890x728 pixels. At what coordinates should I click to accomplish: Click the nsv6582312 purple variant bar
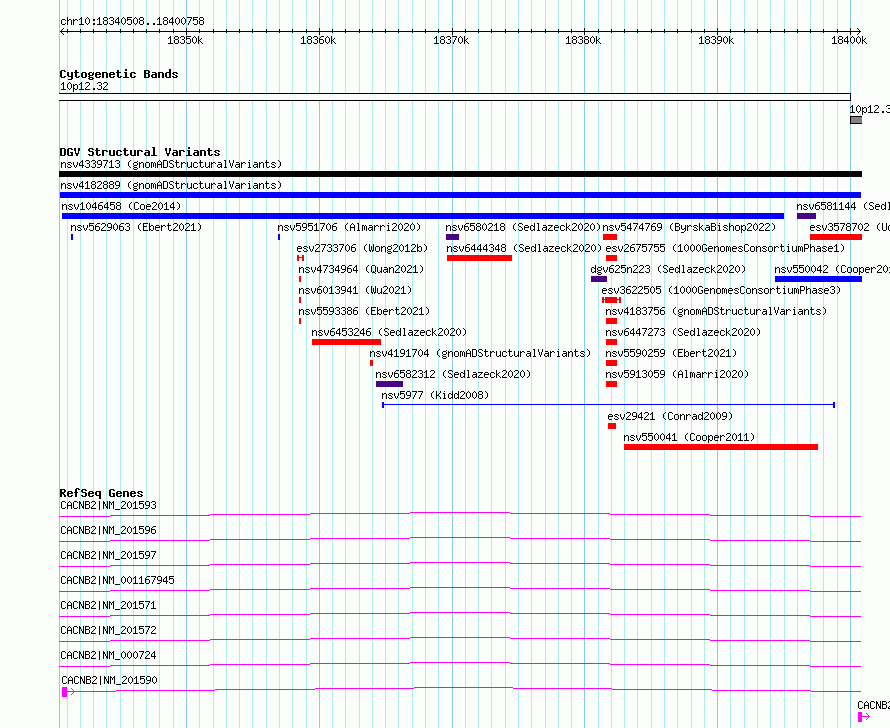tap(389, 384)
